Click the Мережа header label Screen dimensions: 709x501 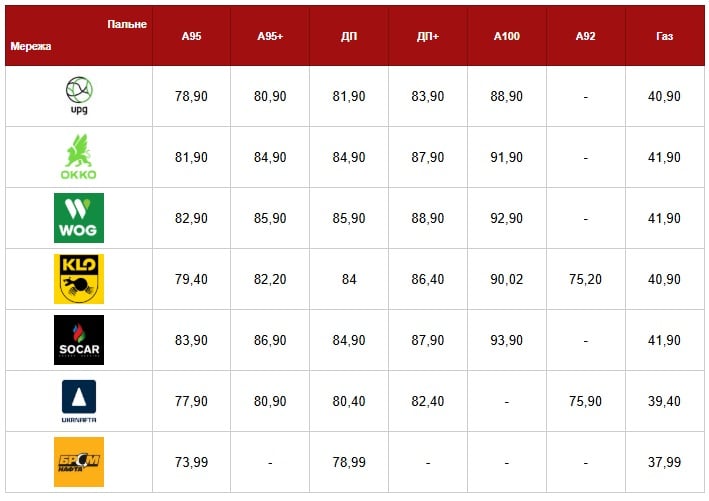point(31,46)
